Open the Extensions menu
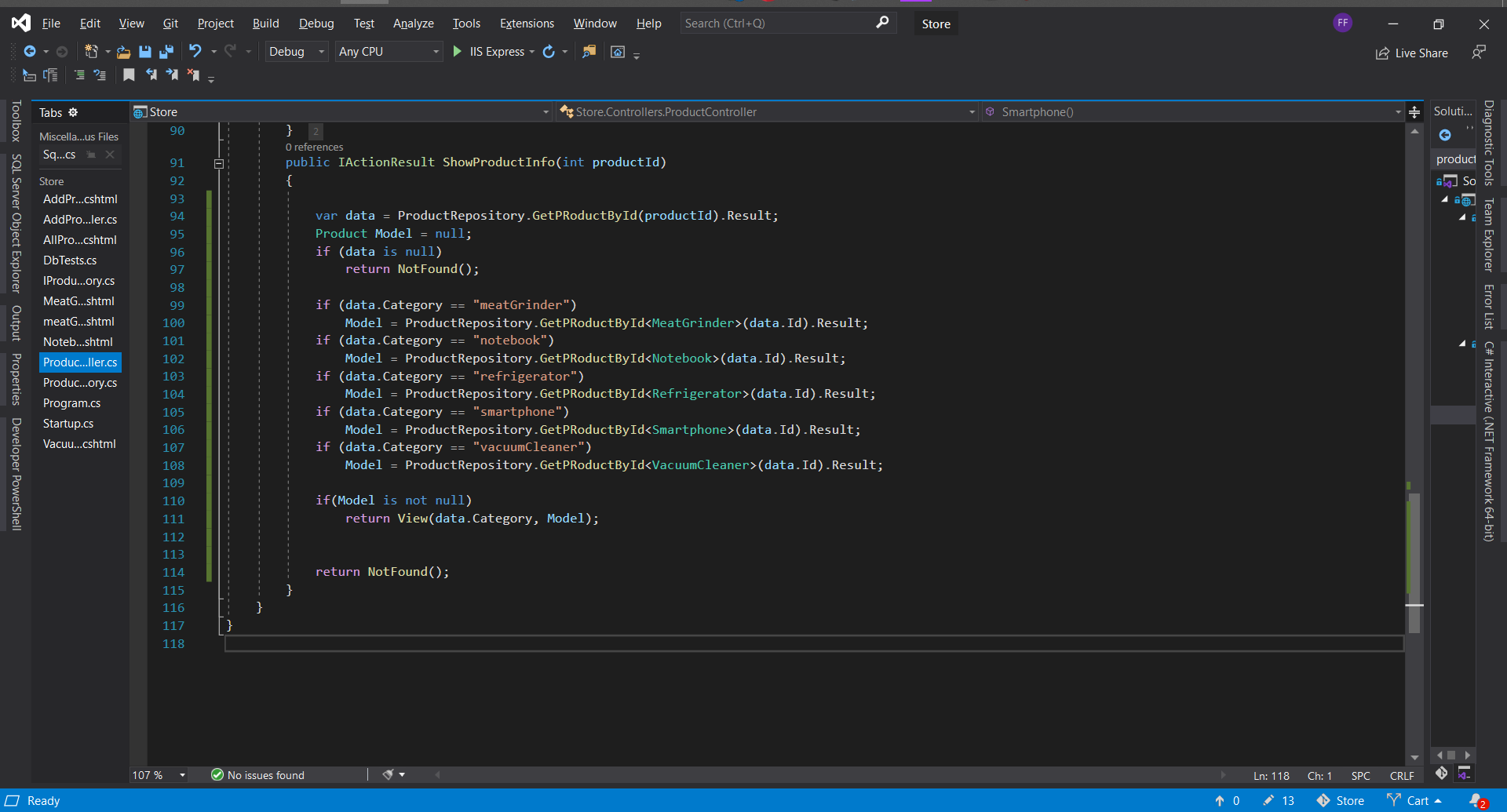 527,24
